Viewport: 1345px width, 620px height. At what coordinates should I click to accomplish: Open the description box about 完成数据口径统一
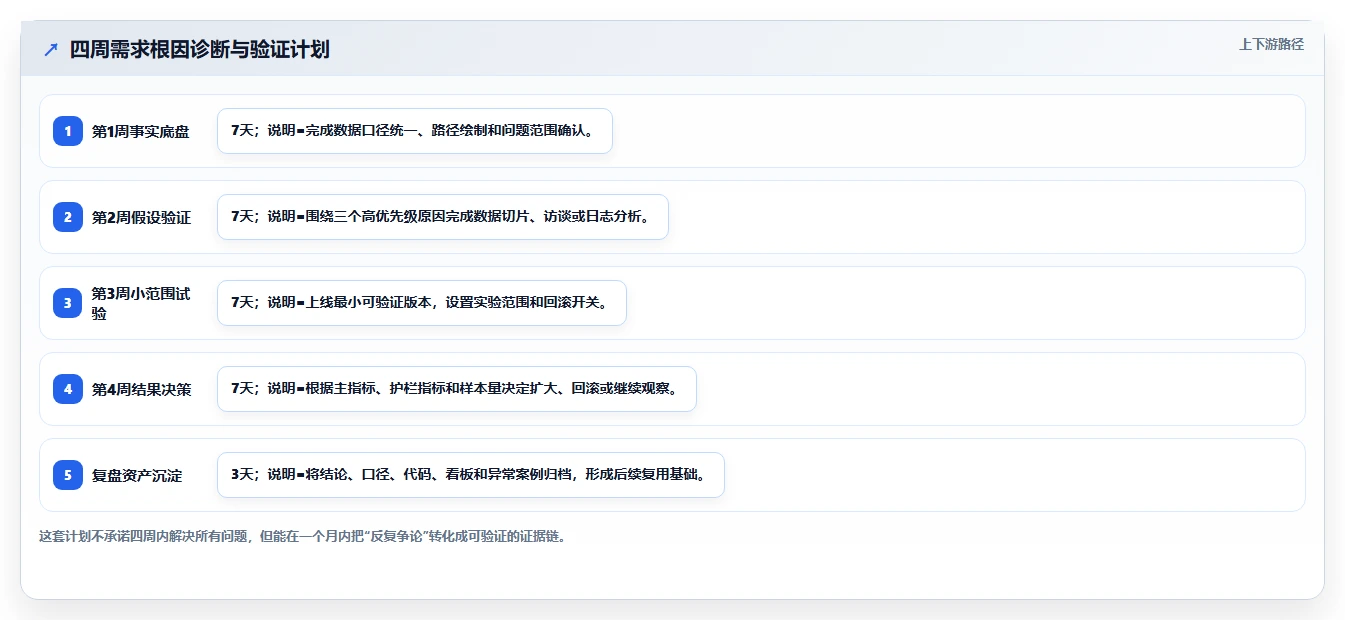[x=415, y=131]
